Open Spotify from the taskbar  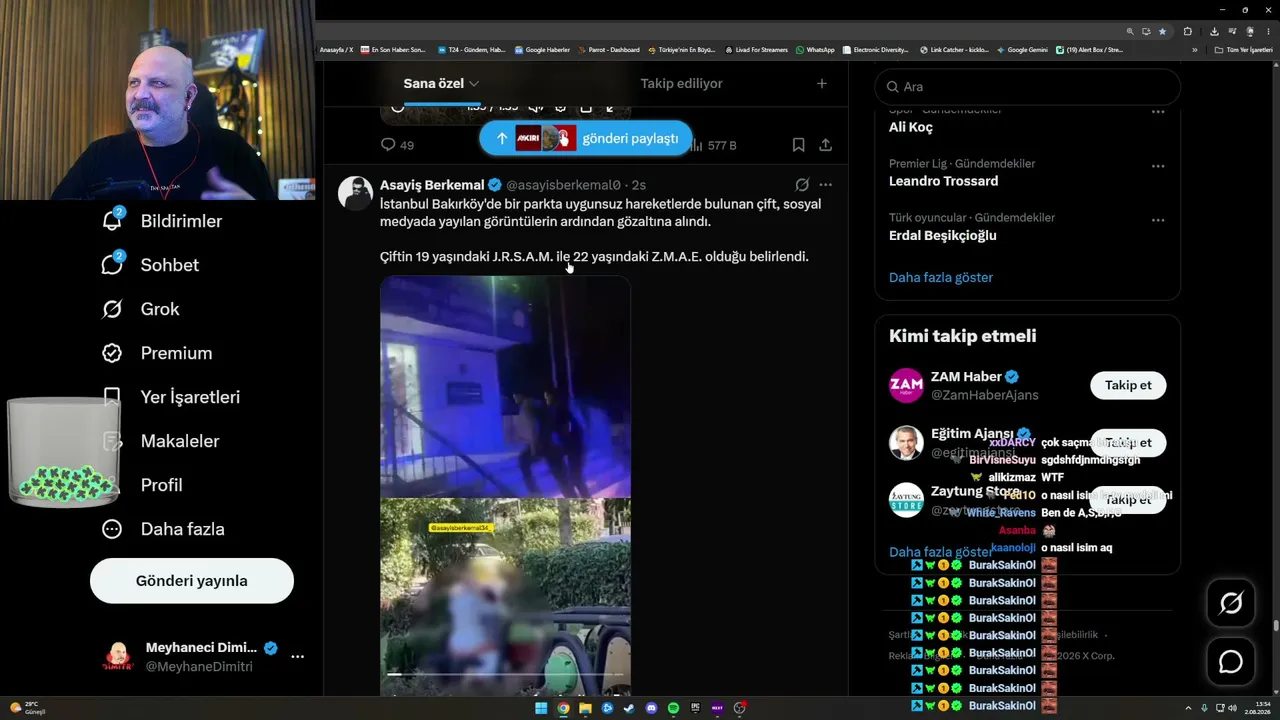click(x=673, y=708)
